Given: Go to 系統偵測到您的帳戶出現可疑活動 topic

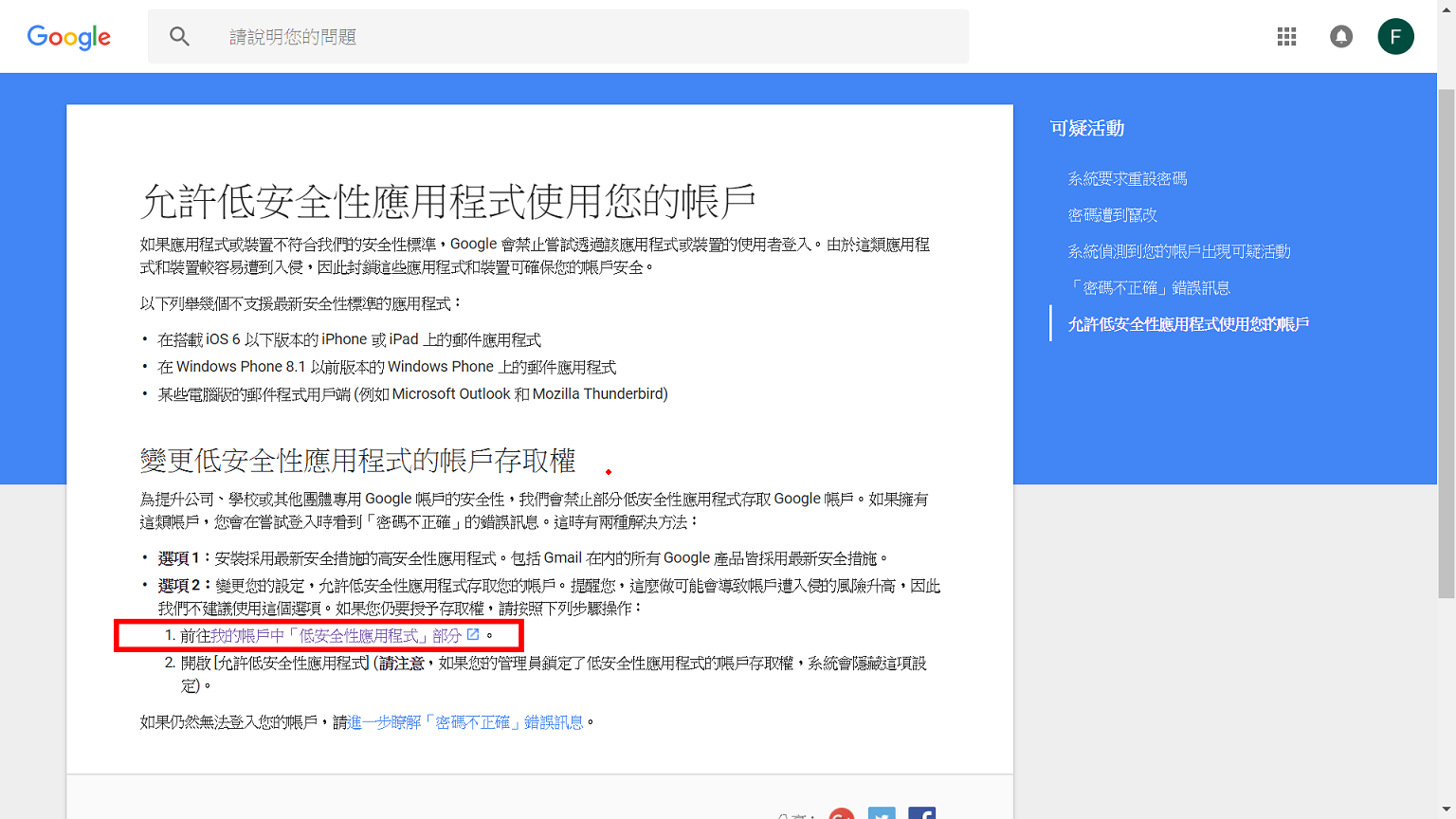Looking at the screenshot, I should [1178, 251].
